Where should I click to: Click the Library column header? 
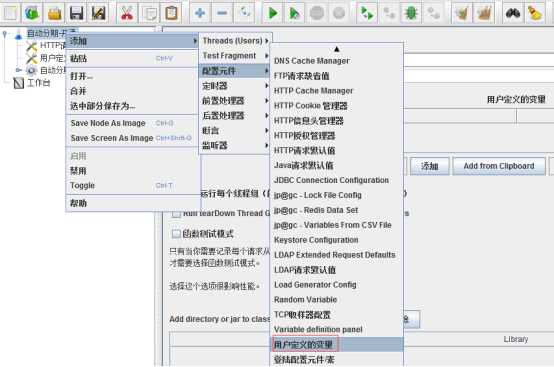point(515,339)
